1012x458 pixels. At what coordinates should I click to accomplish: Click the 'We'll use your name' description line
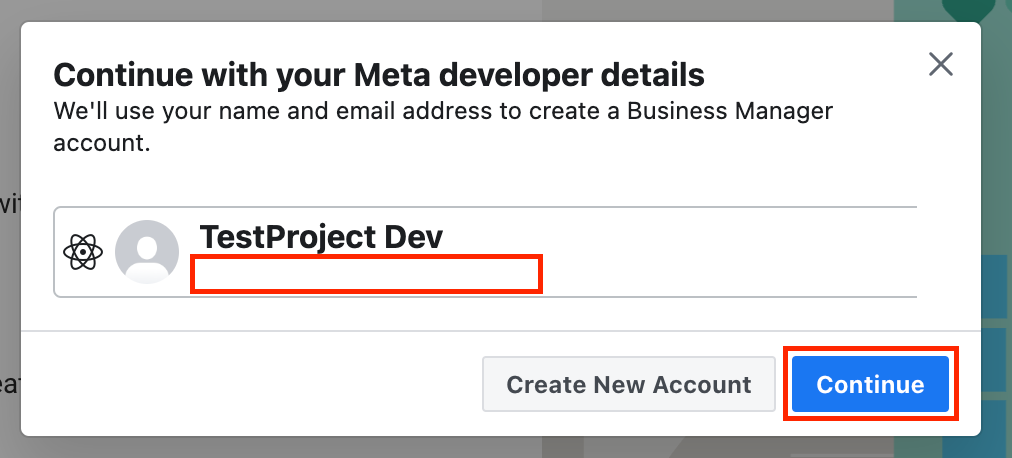pos(442,110)
